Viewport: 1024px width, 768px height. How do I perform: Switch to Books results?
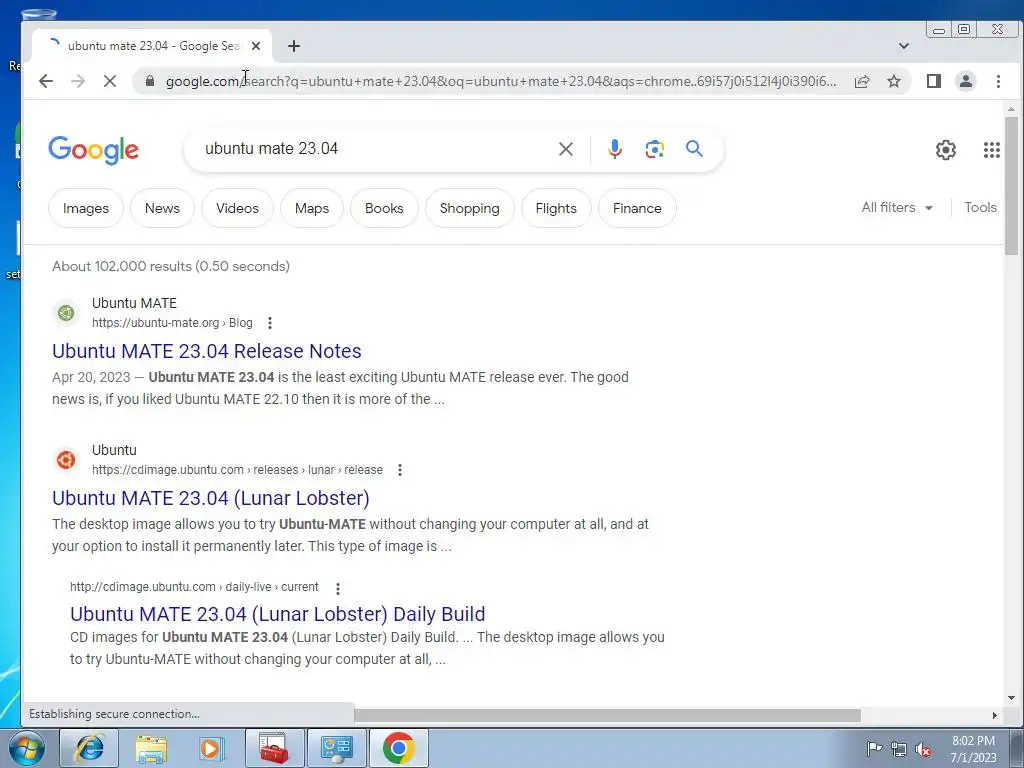384,208
